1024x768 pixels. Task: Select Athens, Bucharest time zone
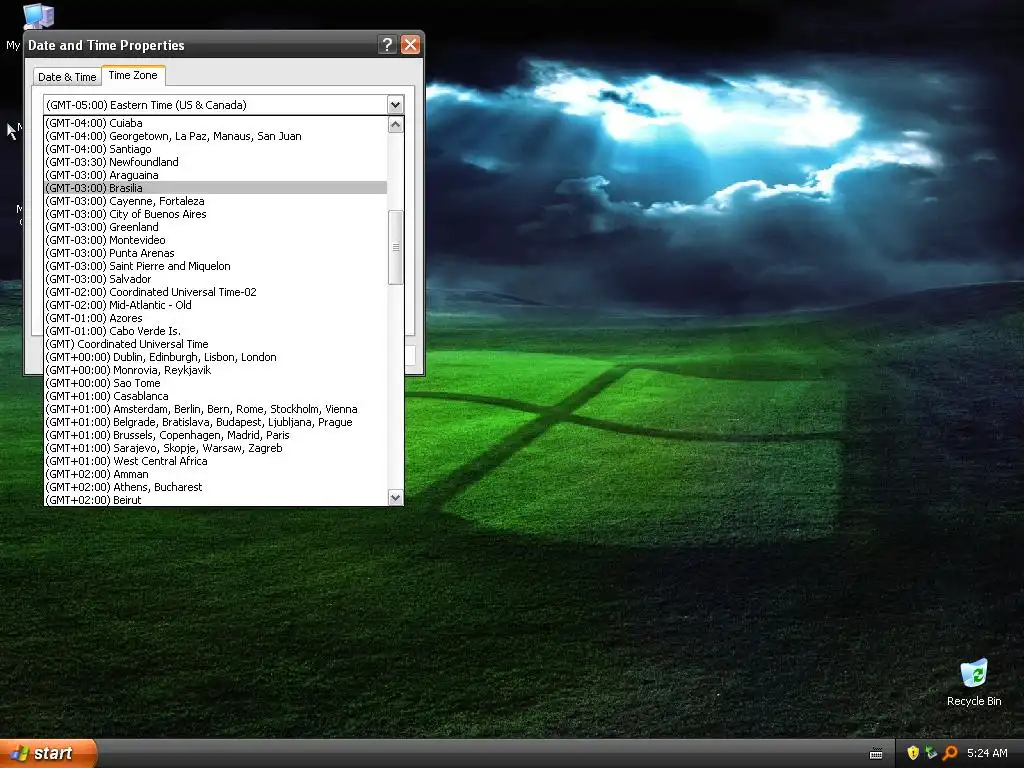(216, 487)
